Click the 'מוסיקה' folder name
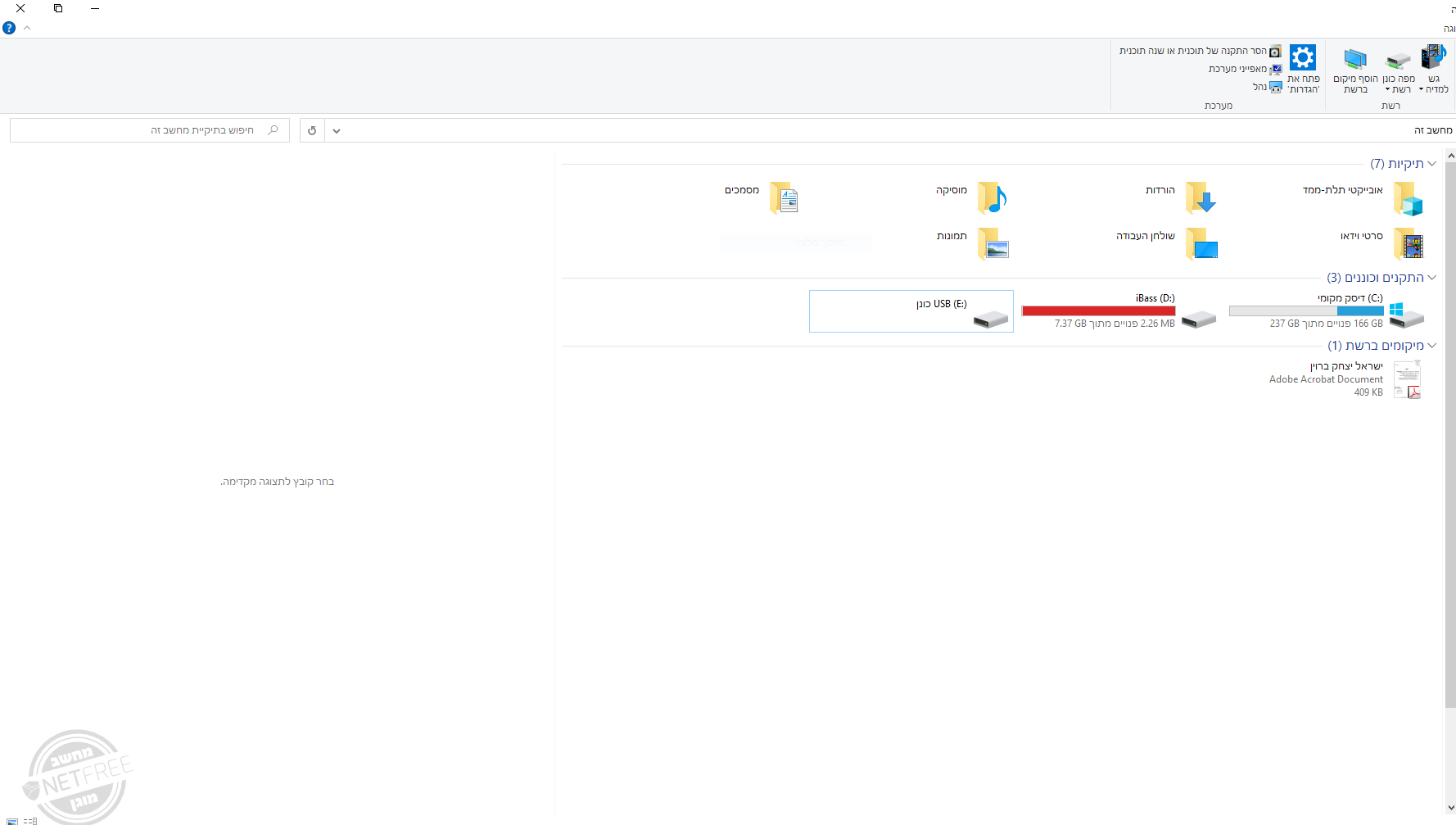 [952, 190]
